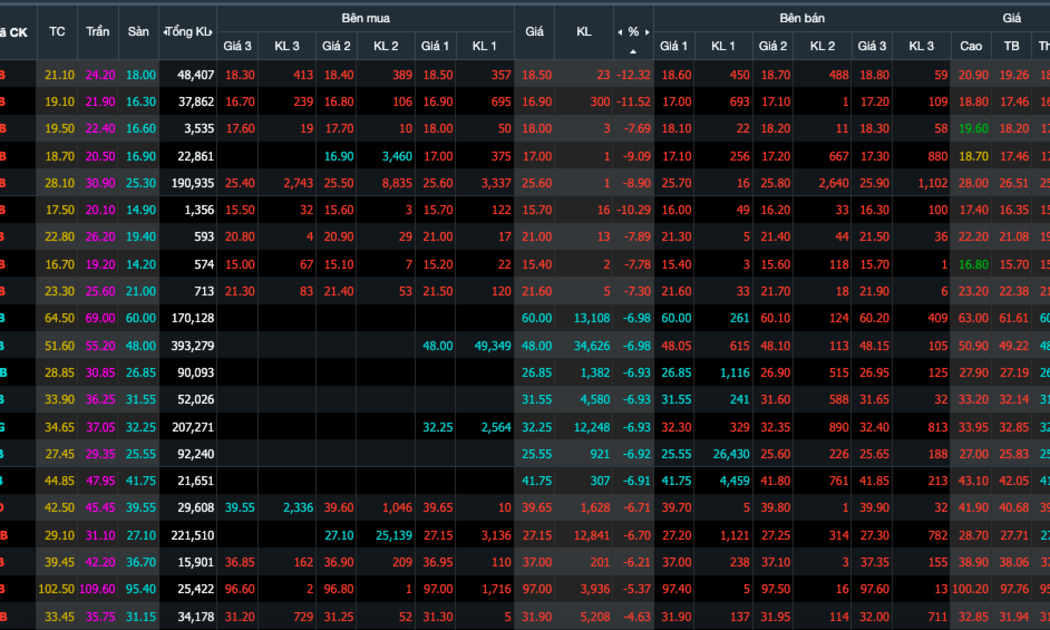This screenshot has height=630, width=1050.
Task: Click the -12.32 percent change cell
Action: pos(633,75)
